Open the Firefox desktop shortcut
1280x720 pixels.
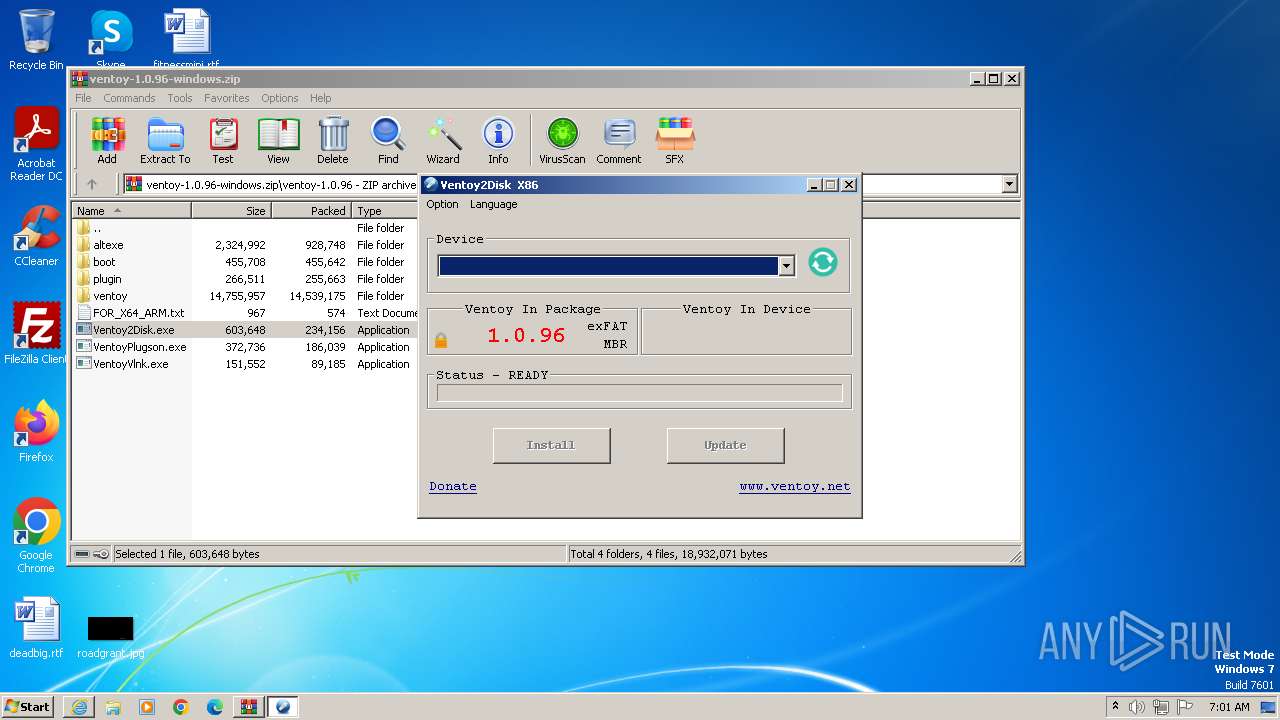point(36,432)
